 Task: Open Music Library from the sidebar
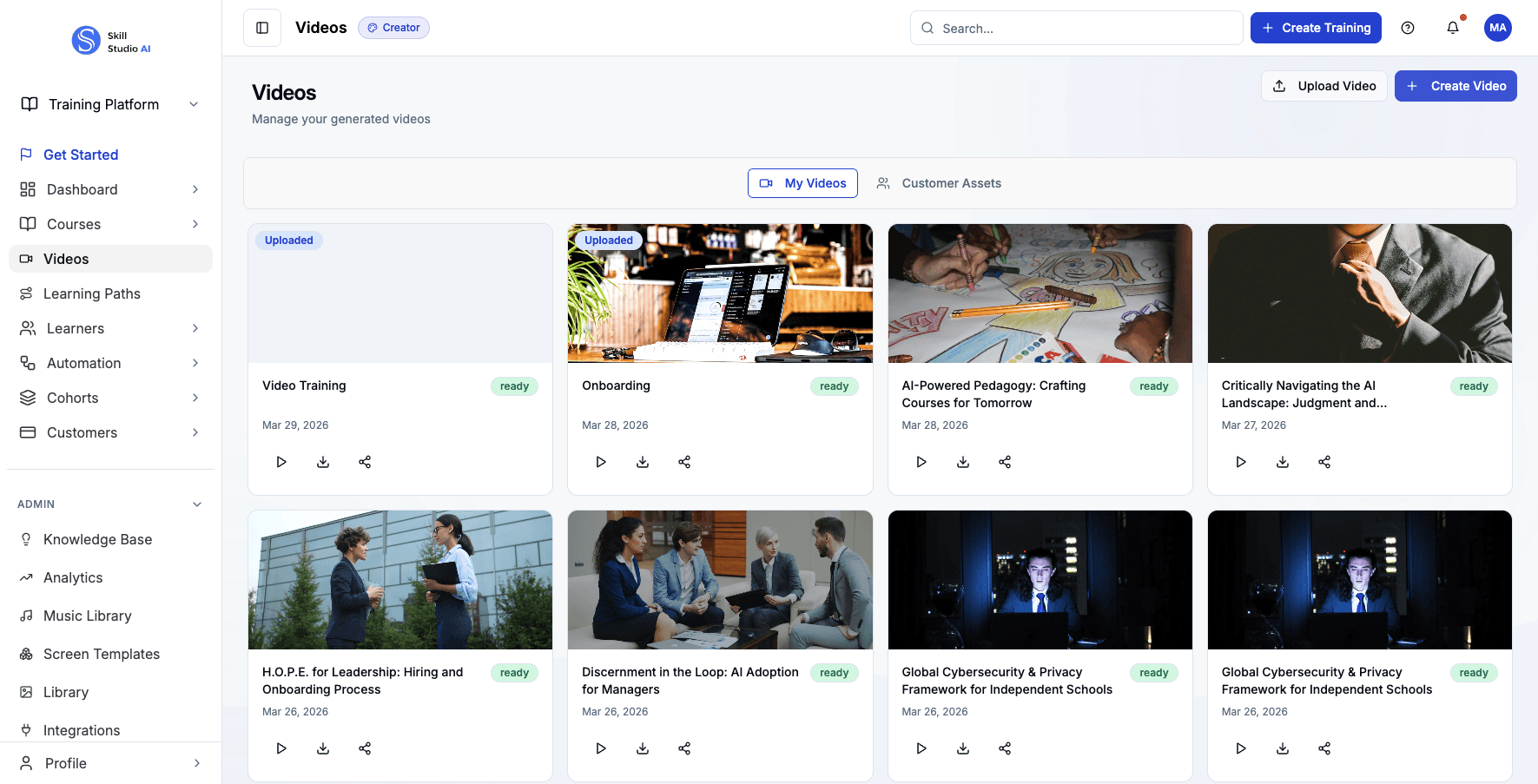[x=87, y=615]
